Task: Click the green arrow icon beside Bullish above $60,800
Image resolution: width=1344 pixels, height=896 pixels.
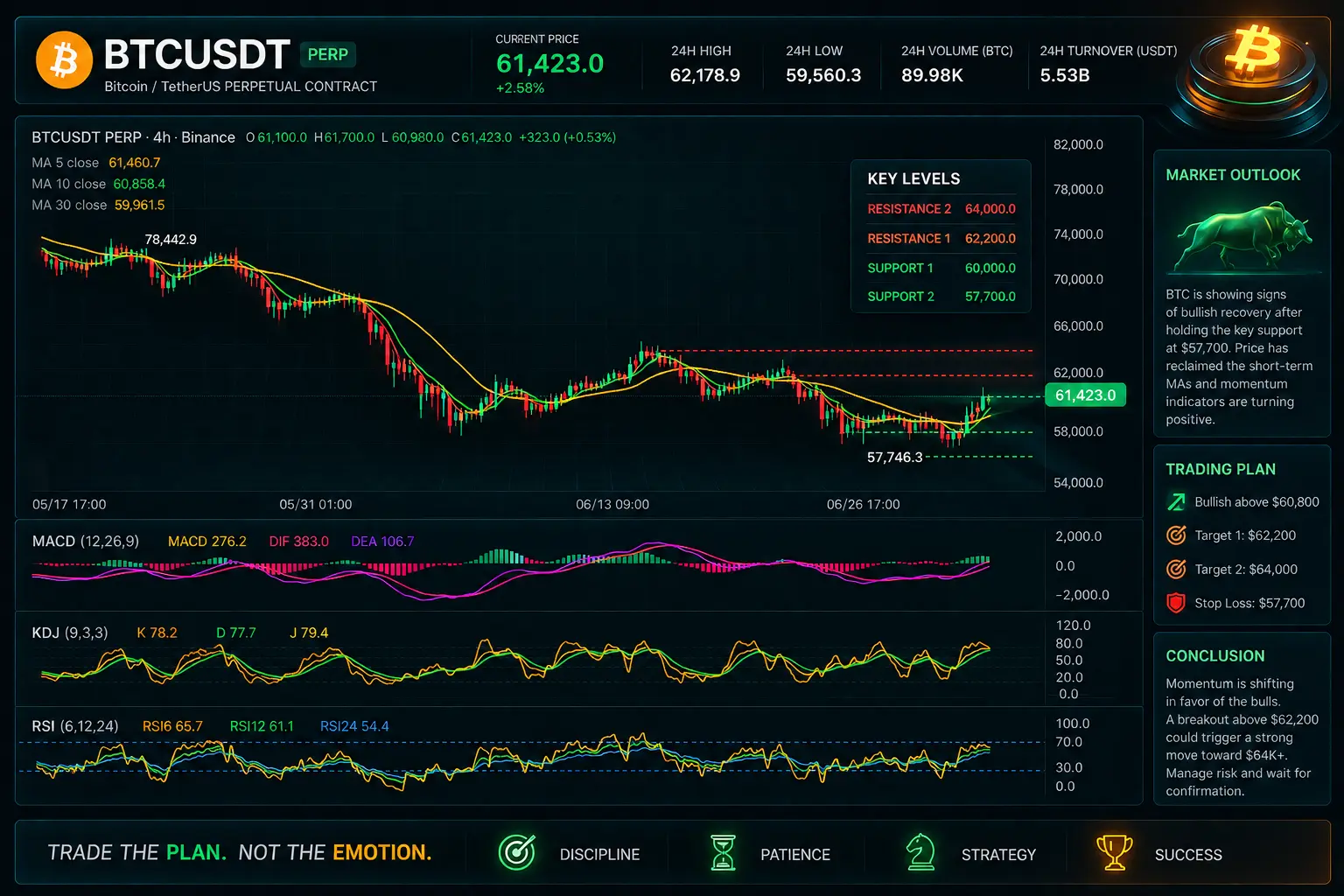Action: click(x=1177, y=502)
